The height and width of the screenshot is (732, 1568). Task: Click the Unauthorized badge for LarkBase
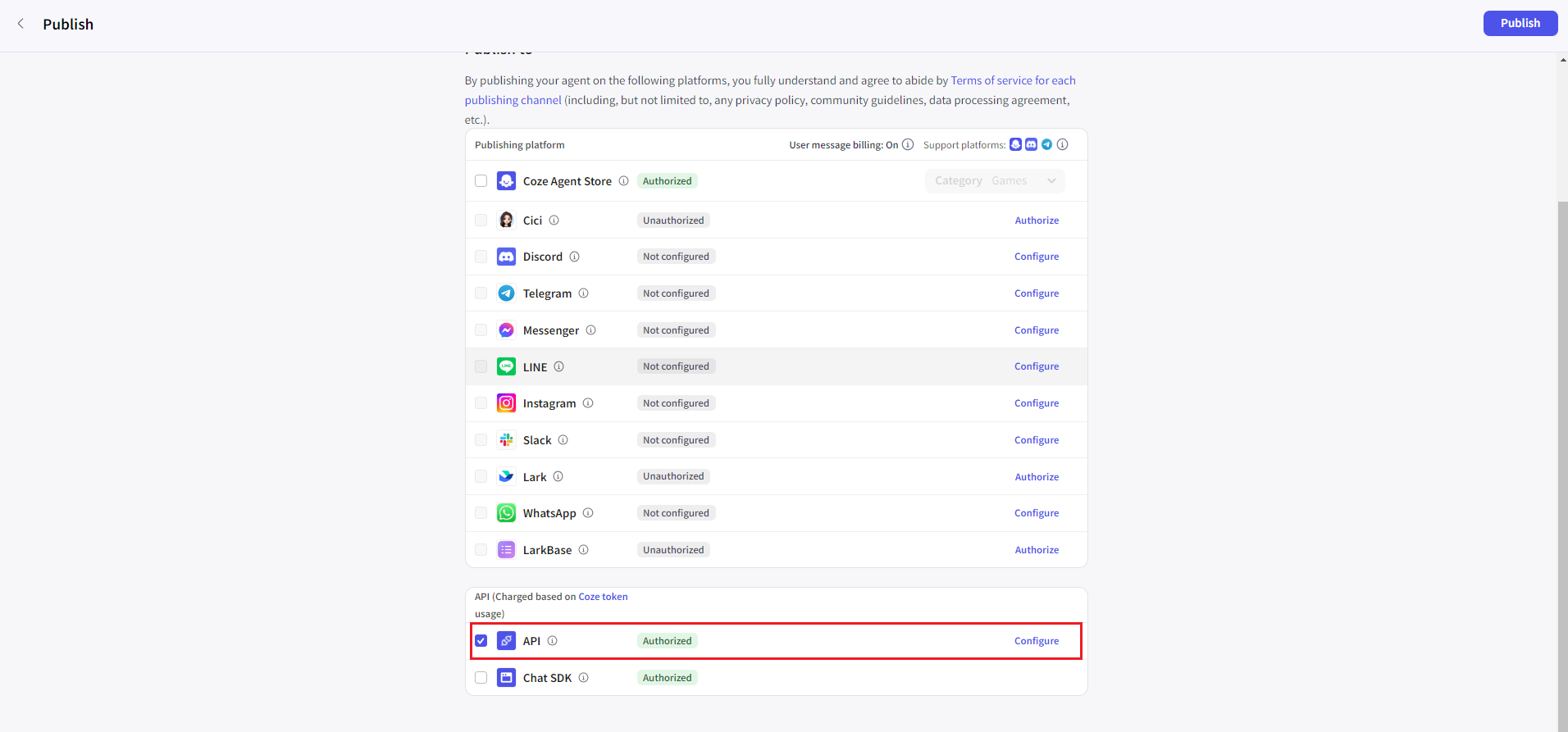[x=673, y=550]
